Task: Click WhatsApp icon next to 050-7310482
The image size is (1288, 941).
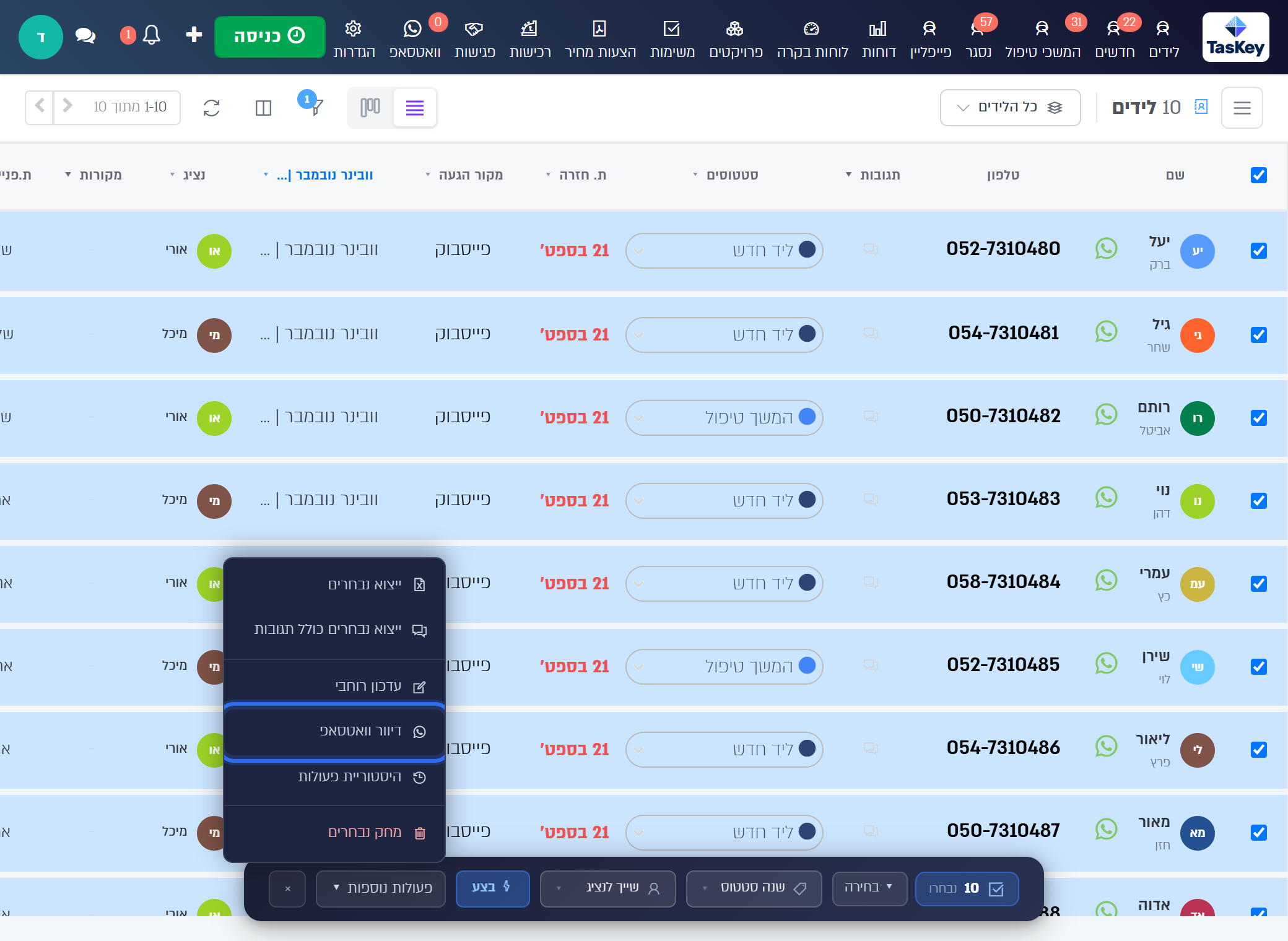Action: point(1106,415)
